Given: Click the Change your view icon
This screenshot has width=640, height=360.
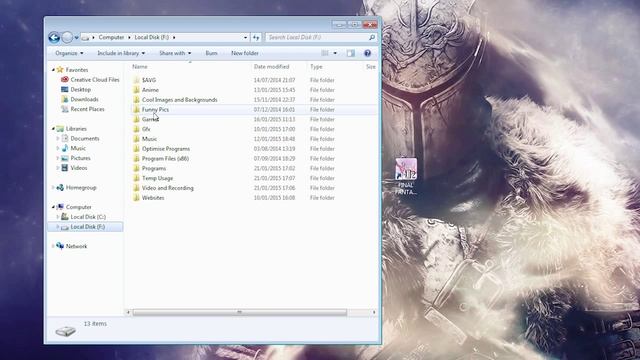Looking at the screenshot, I should click(325, 53).
